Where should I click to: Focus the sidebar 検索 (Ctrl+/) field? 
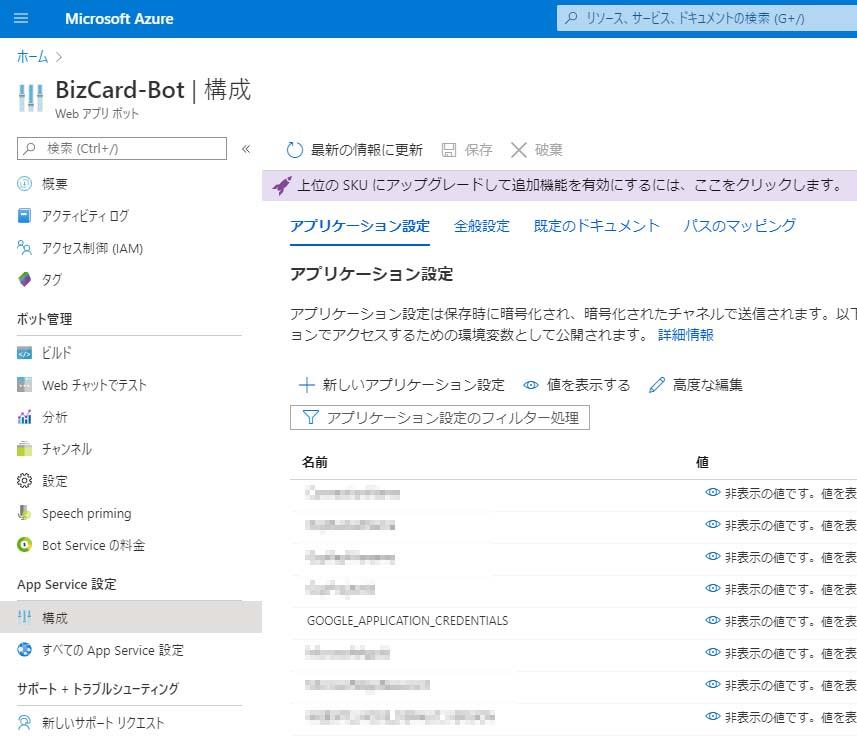tap(122, 148)
